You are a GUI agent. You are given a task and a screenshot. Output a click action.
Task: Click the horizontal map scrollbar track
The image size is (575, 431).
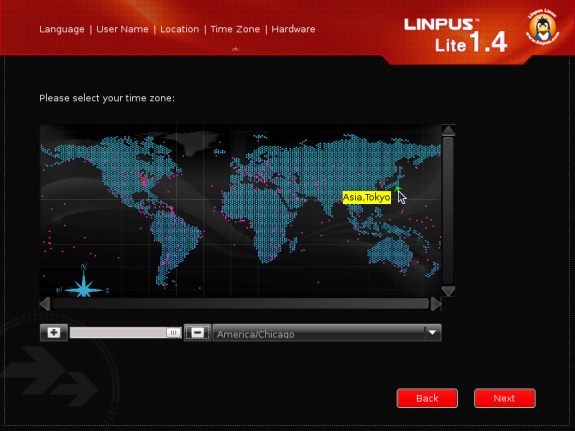(x=240, y=304)
